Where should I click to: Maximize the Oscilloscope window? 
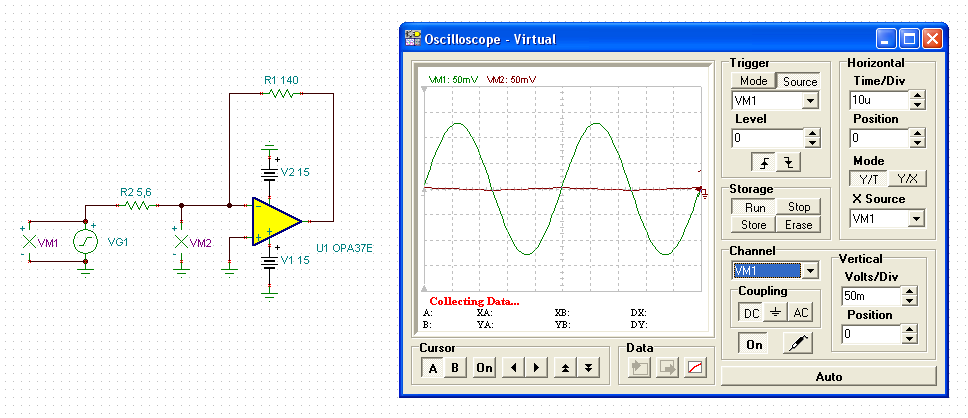[x=909, y=39]
